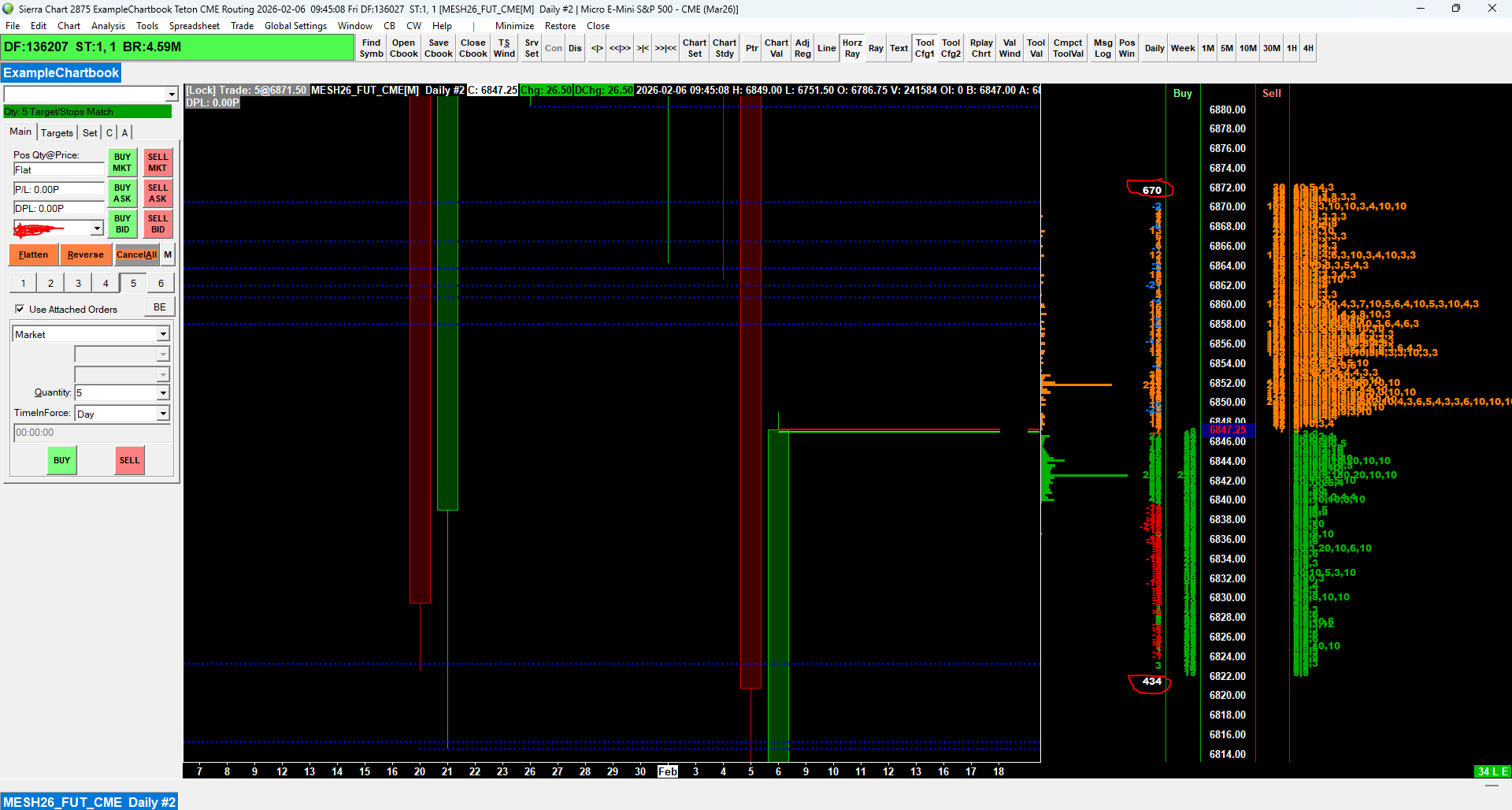Switch chart to Daily timeframe

coord(1154,48)
